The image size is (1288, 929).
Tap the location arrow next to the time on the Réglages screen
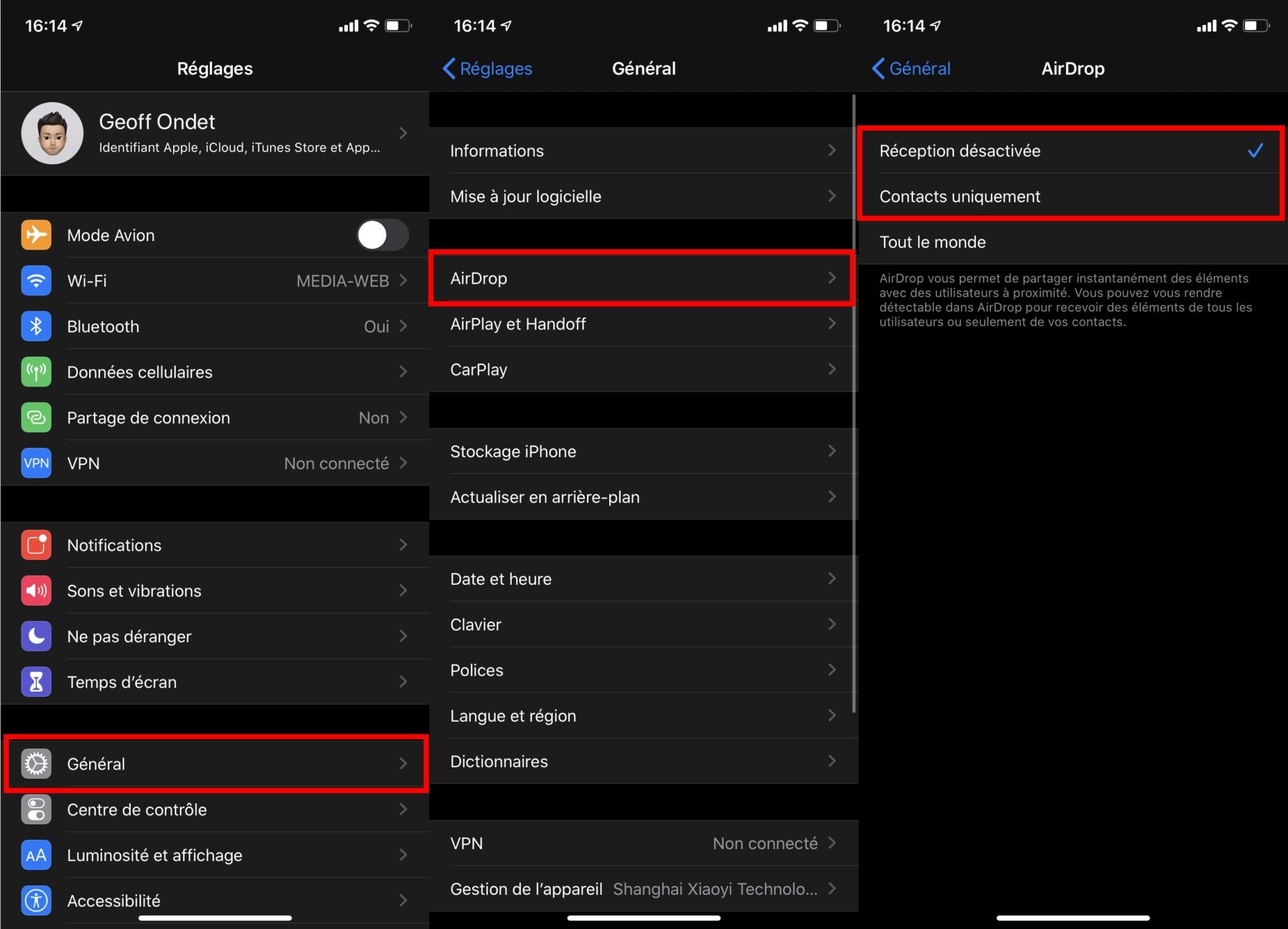pyautogui.click(x=78, y=25)
